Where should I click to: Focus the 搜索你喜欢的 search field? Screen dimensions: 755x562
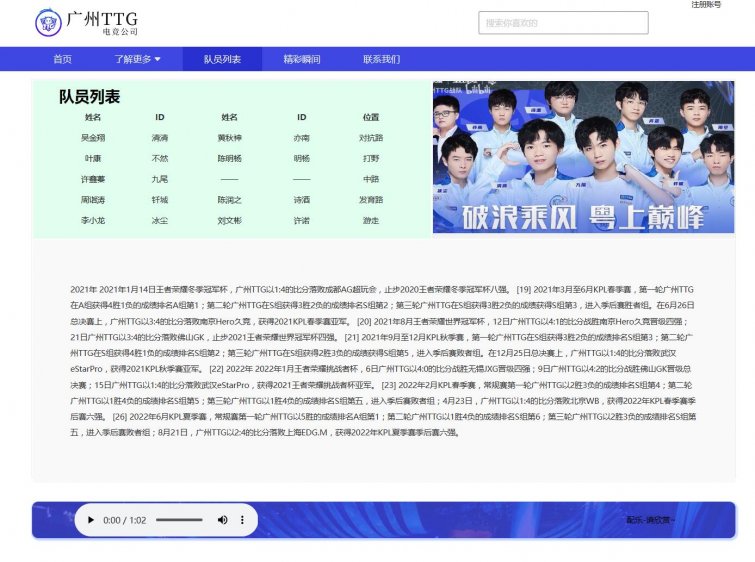coord(563,23)
